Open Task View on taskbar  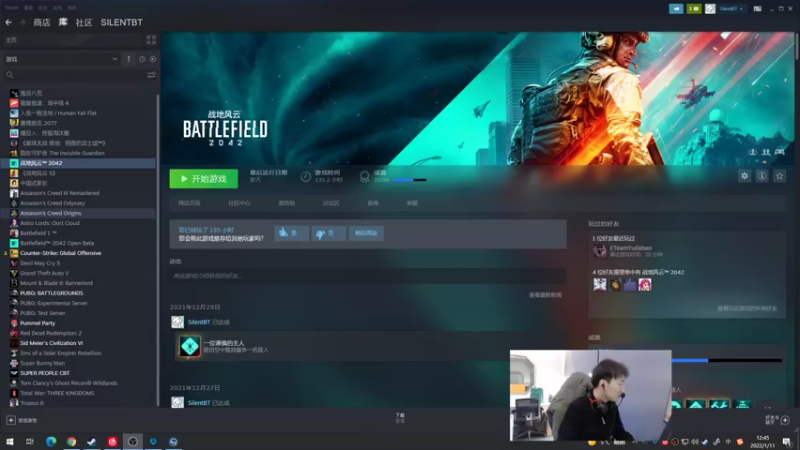(30, 442)
